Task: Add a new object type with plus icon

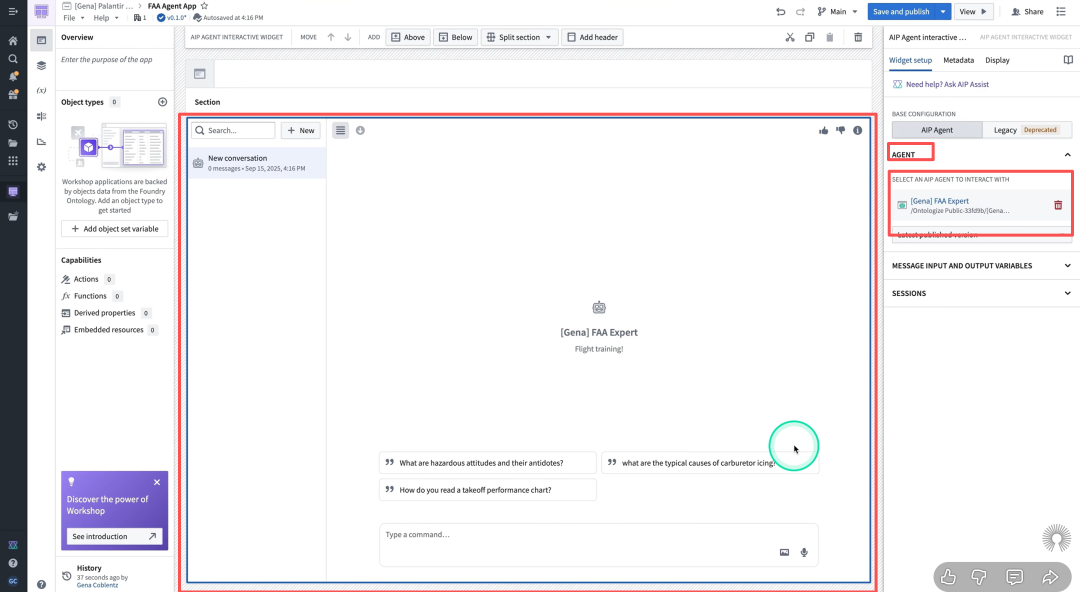Action: 163,102
